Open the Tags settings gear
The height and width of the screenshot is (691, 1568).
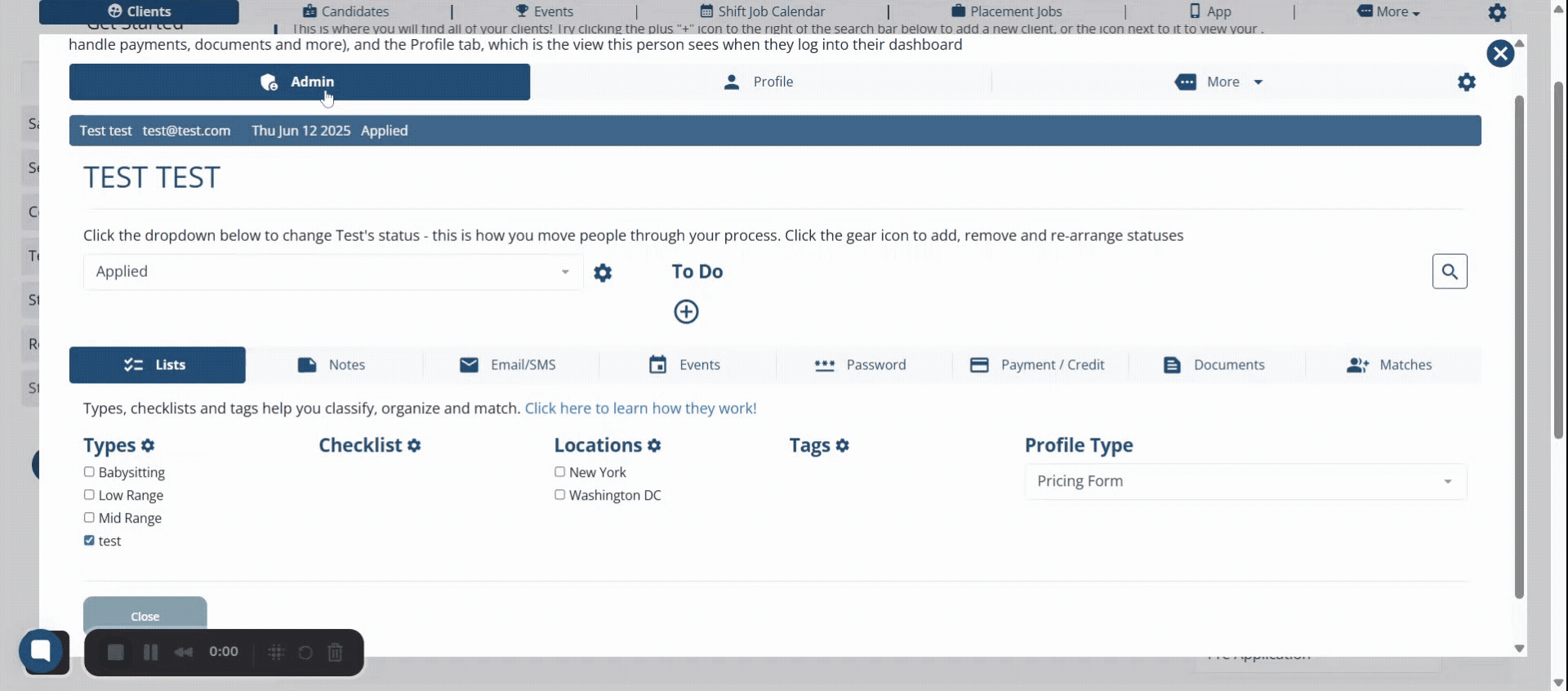click(x=843, y=446)
